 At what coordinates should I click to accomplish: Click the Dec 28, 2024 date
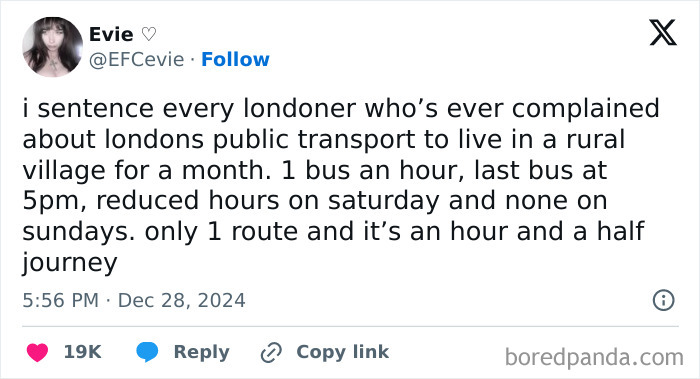coord(181,300)
